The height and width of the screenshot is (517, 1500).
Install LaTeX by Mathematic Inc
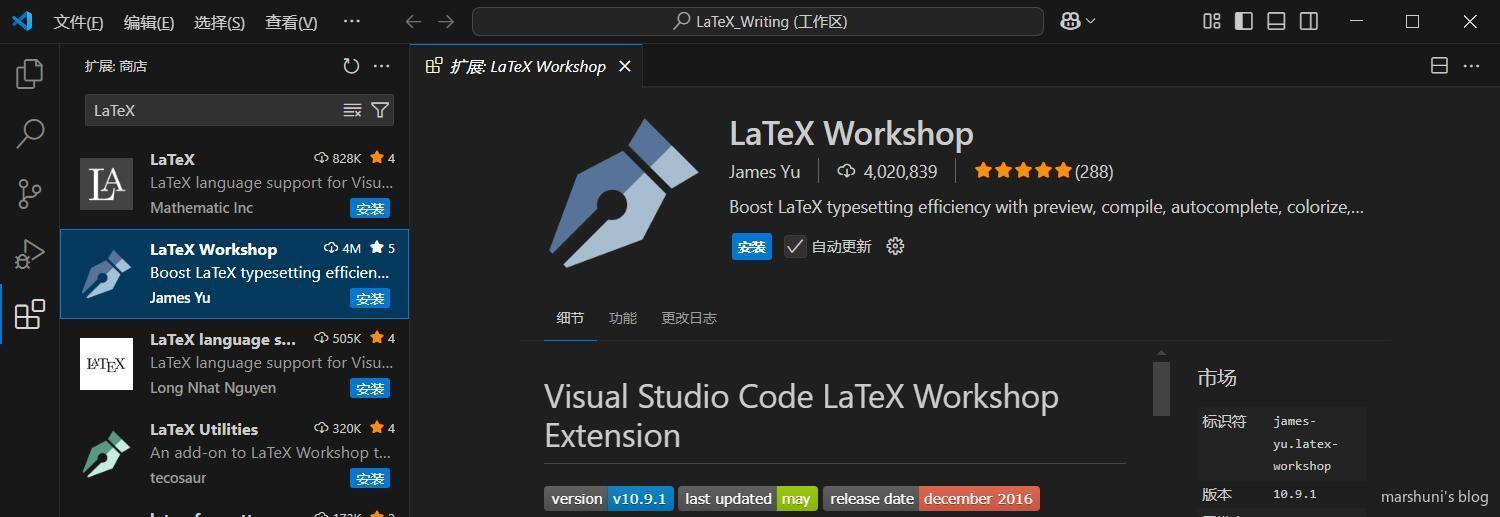click(x=370, y=209)
